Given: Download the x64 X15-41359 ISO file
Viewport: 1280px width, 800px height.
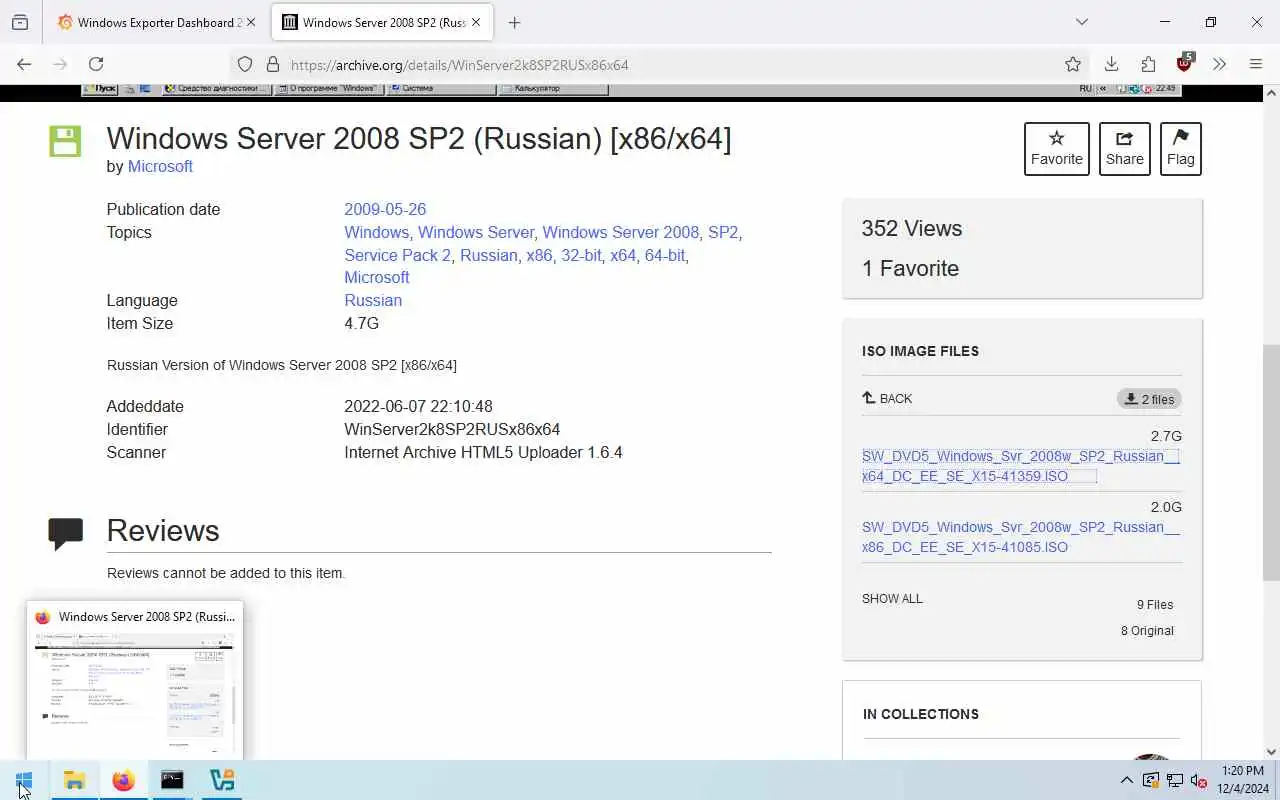Looking at the screenshot, I should (x=1020, y=466).
